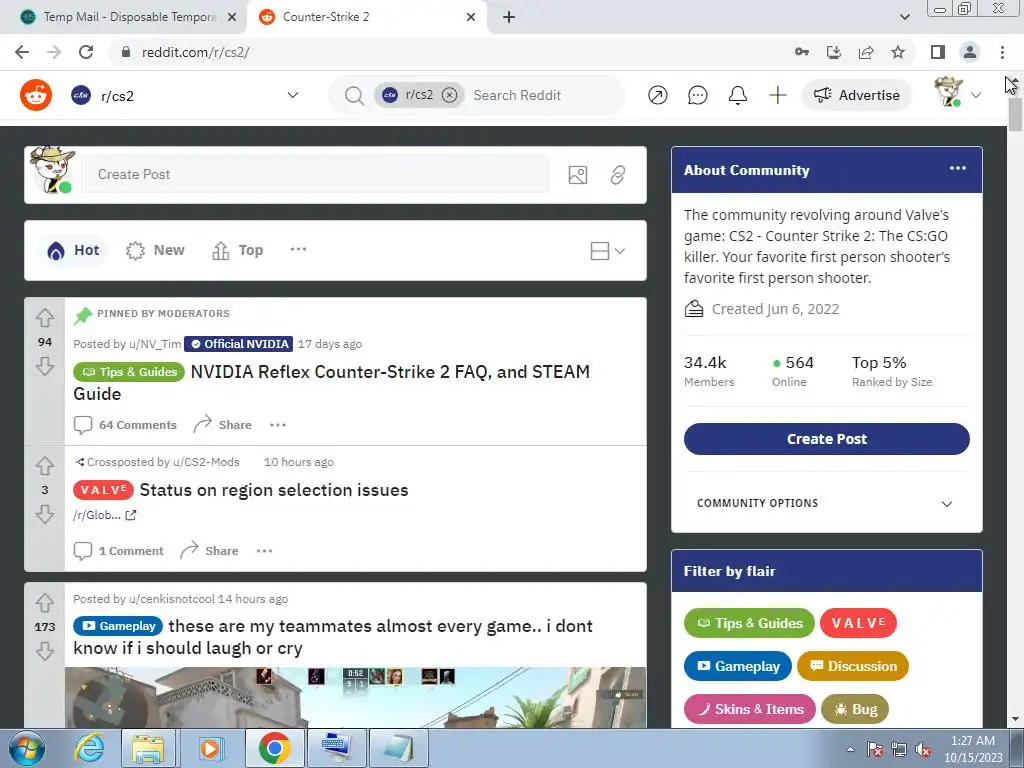This screenshot has width=1024, height=768.
Task: Bookmark this page with star icon
Action: coord(899,52)
